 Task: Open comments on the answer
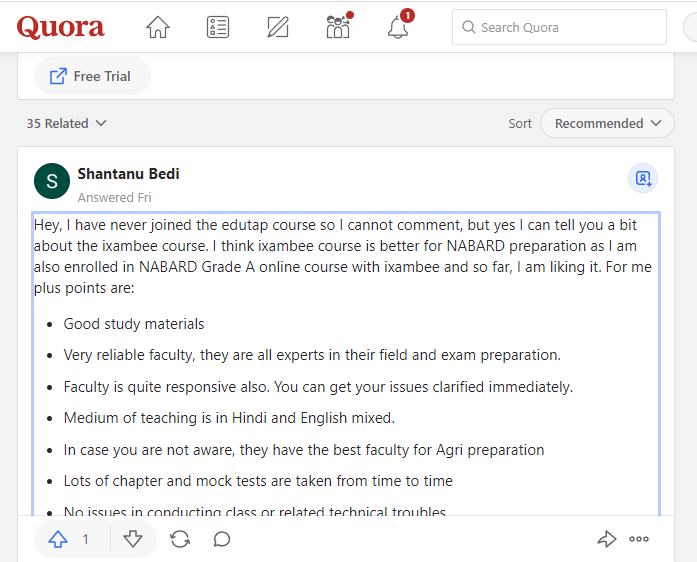point(221,539)
